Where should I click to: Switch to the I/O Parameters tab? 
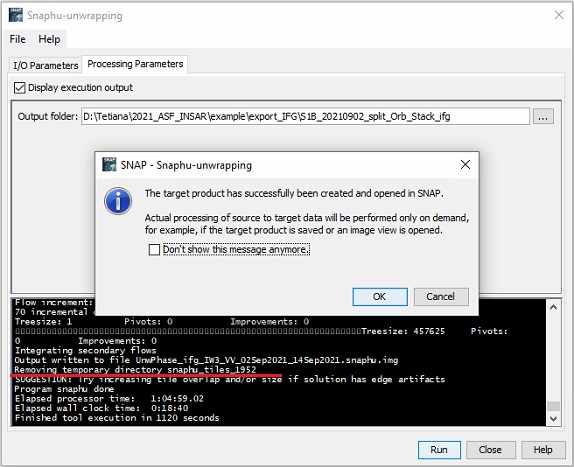(x=45, y=66)
